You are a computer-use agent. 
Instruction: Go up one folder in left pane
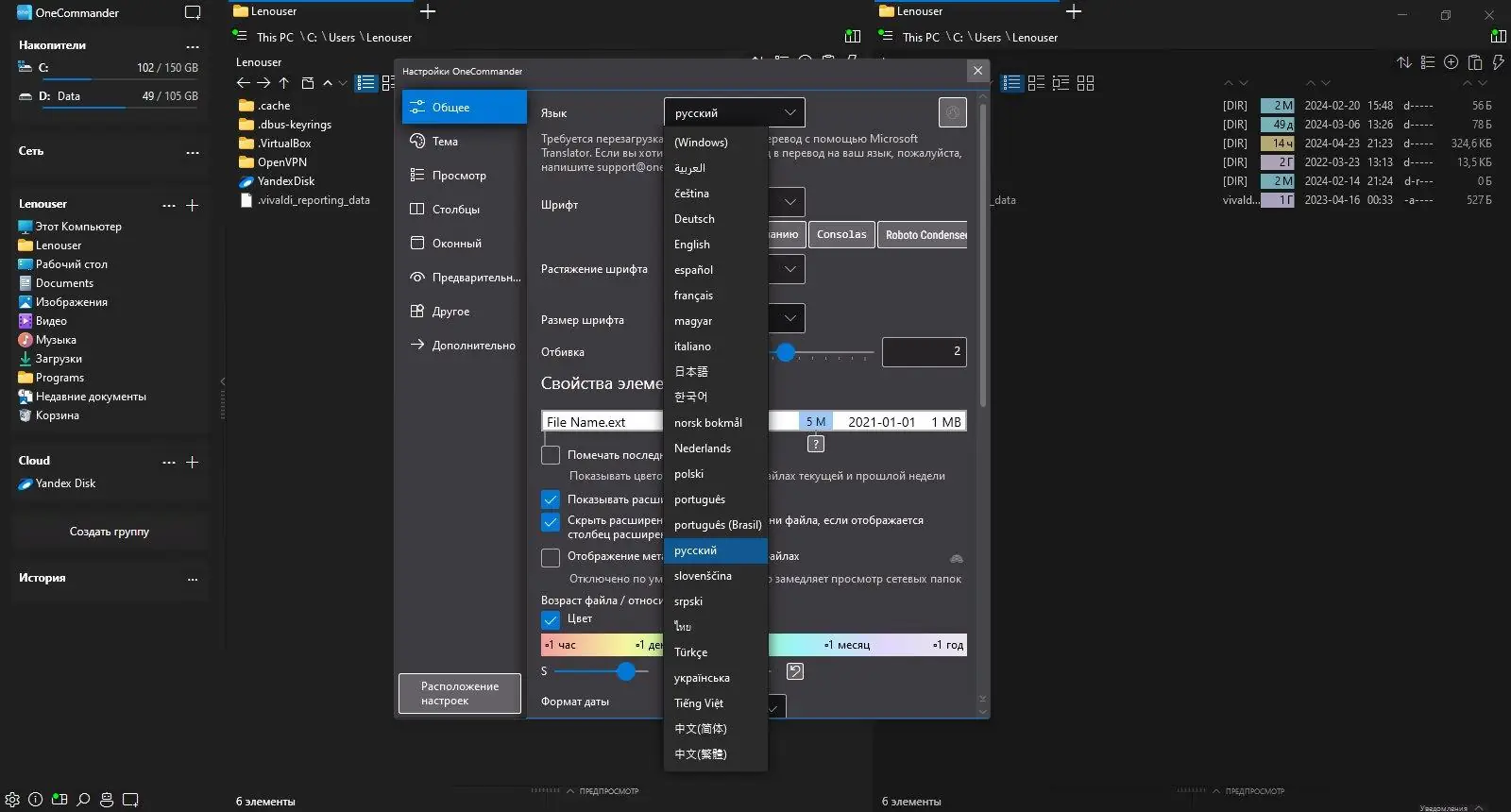284,83
